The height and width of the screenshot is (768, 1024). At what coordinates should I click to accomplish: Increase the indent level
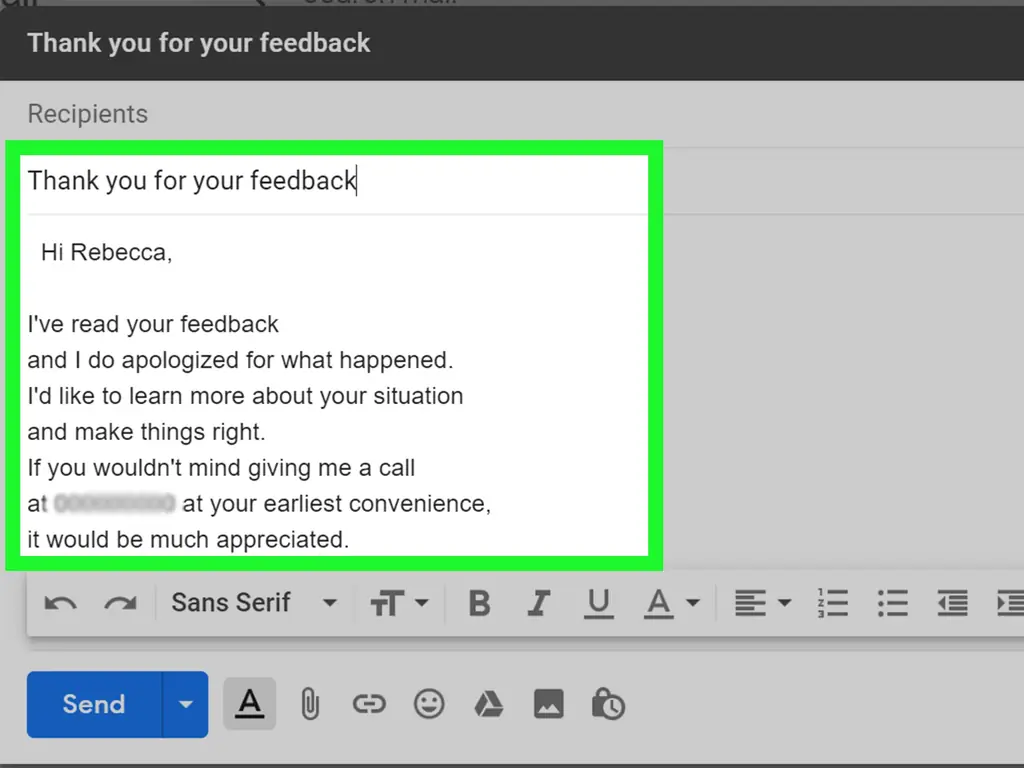tap(1010, 603)
